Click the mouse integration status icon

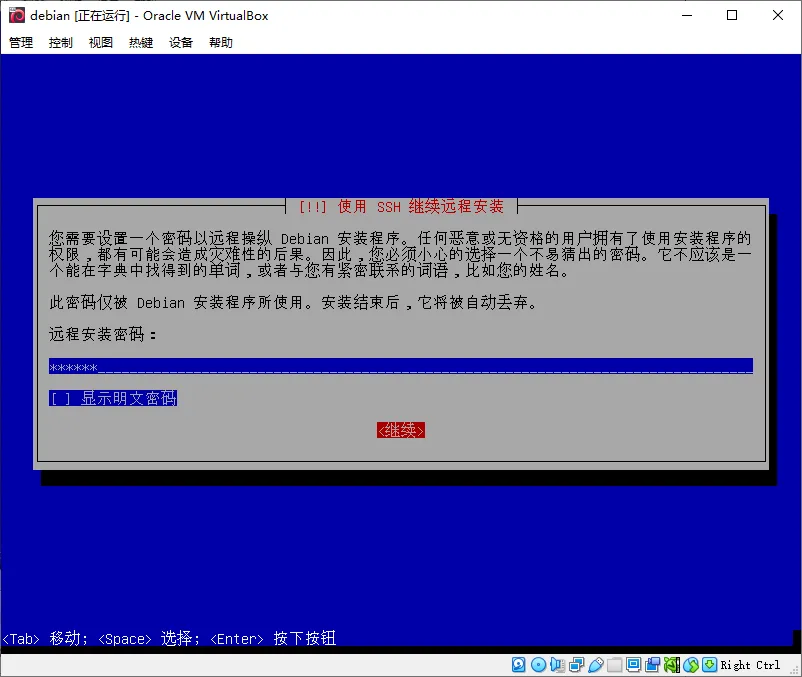click(690, 665)
